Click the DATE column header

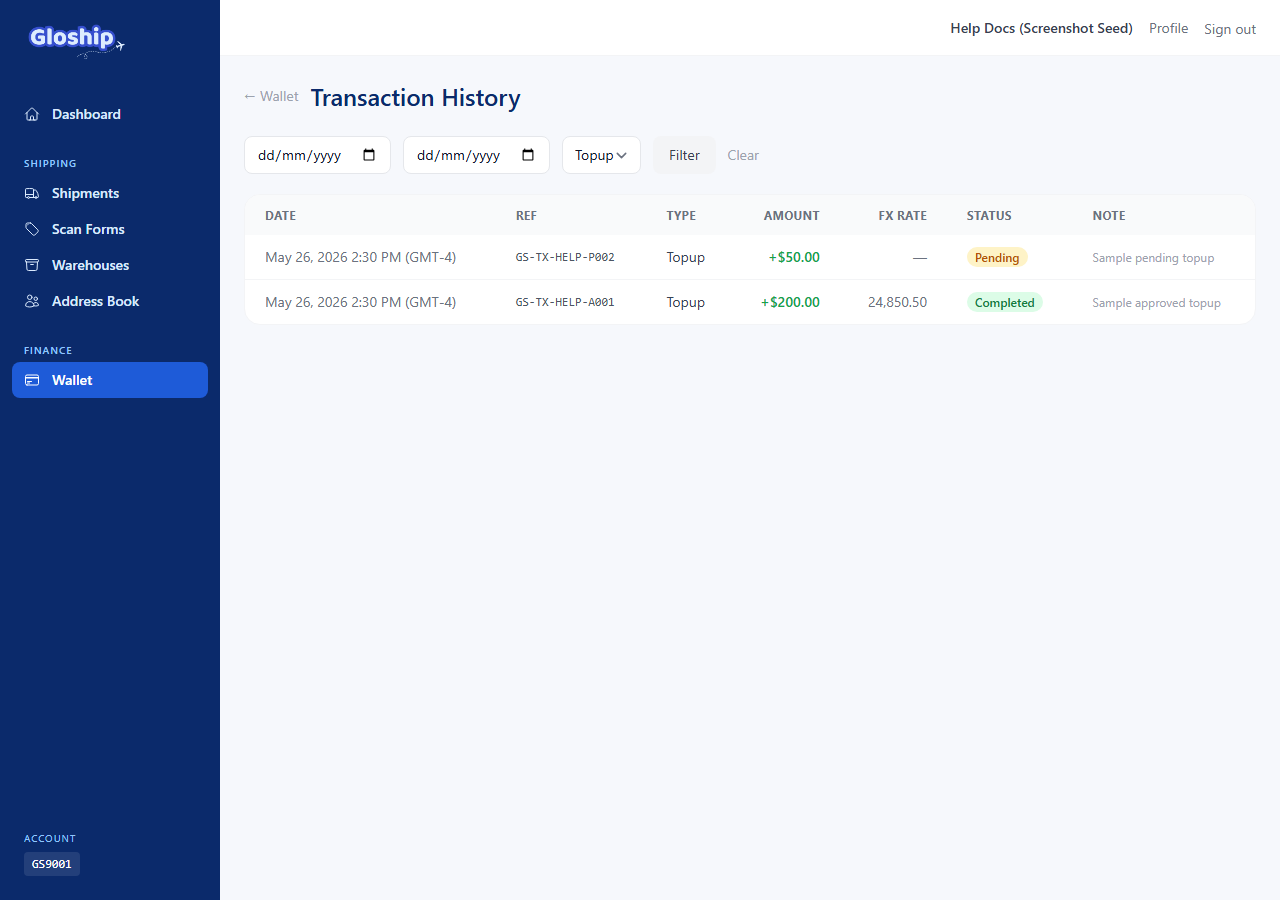280,216
